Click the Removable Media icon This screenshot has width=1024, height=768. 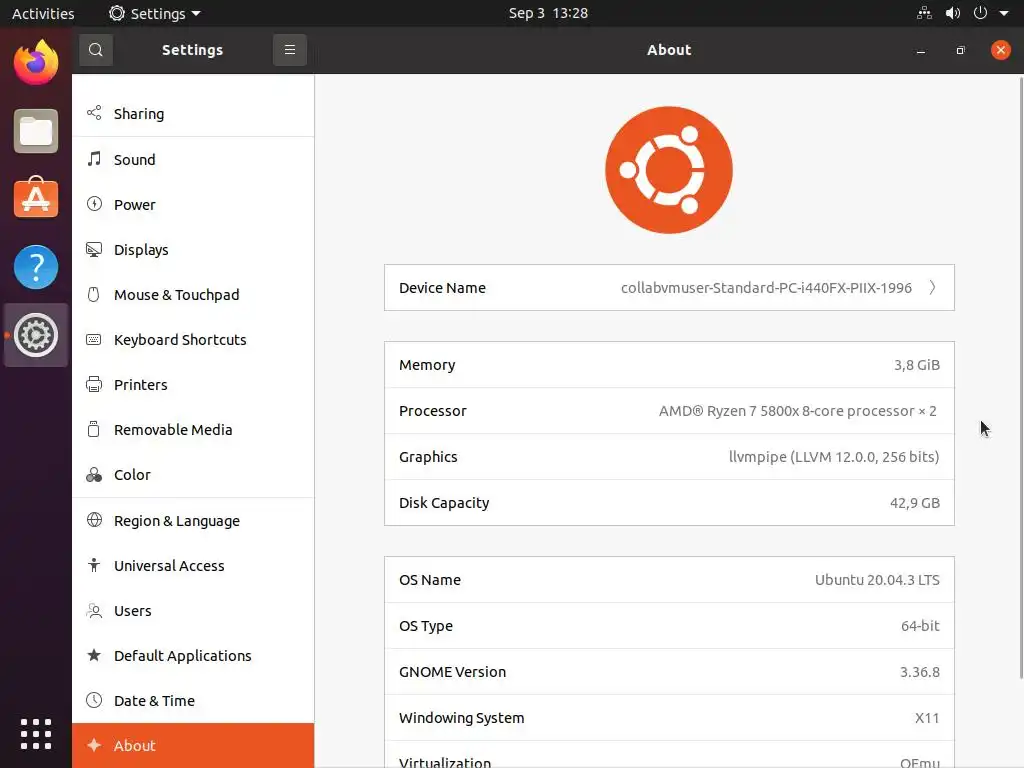pos(94,429)
